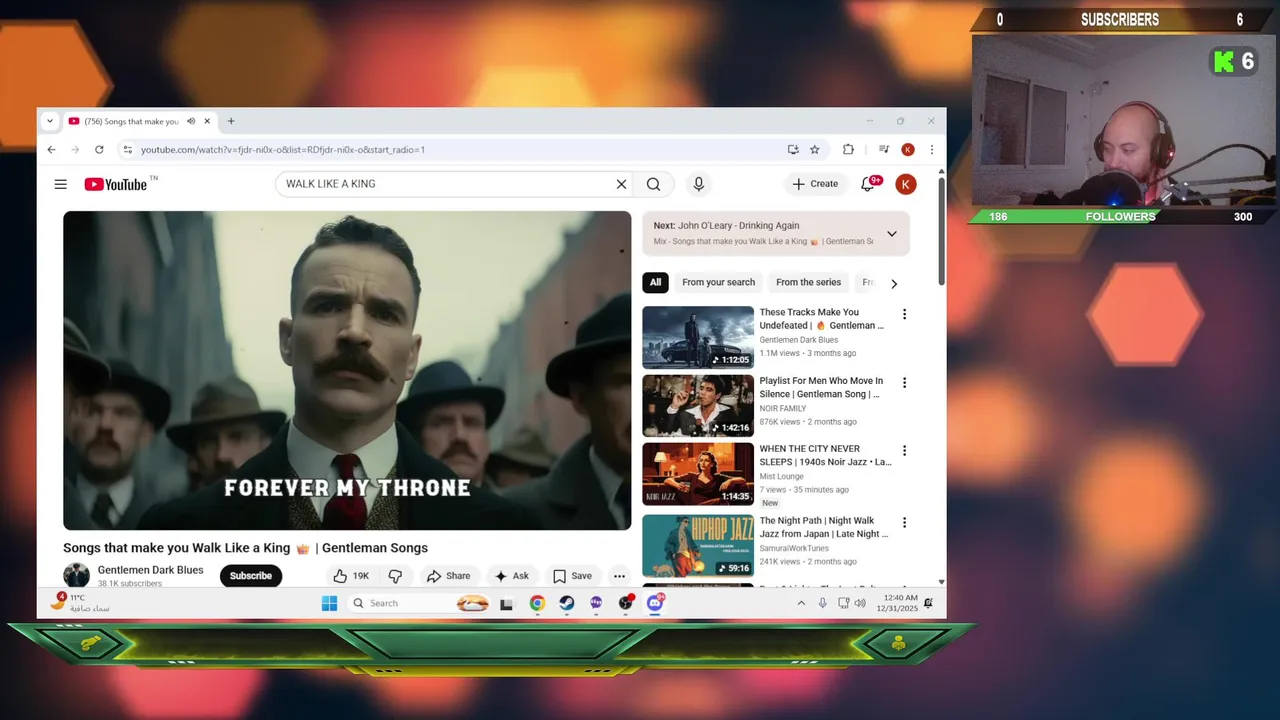
Task: Show hidden system tray icons
Action: coord(801,603)
